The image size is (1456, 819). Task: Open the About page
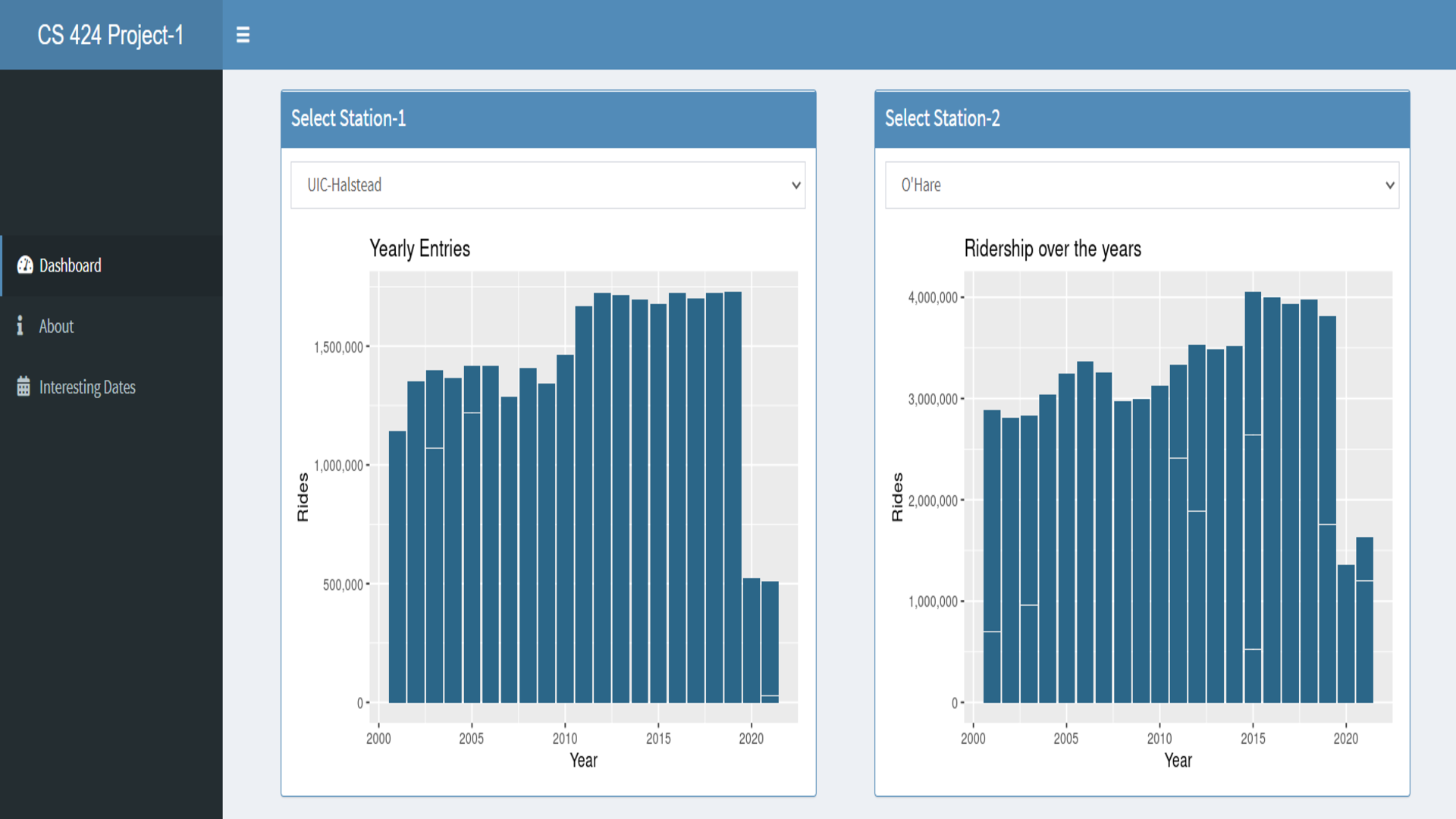pos(111,326)
